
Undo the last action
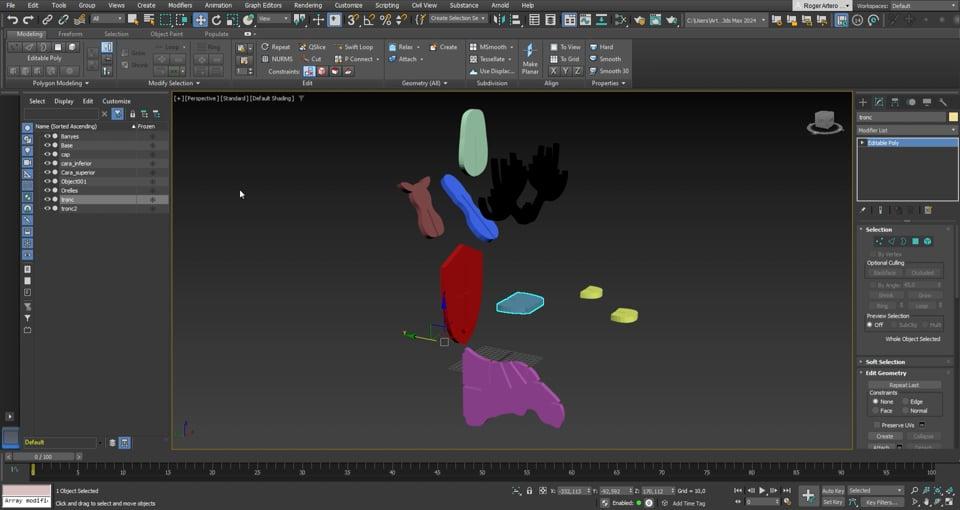(x=12, y=20)
